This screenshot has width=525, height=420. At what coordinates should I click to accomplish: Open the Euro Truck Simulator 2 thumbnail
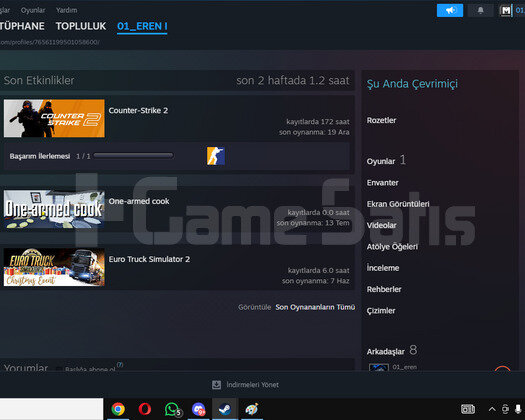pyautogui.click(x=54, y=267)
